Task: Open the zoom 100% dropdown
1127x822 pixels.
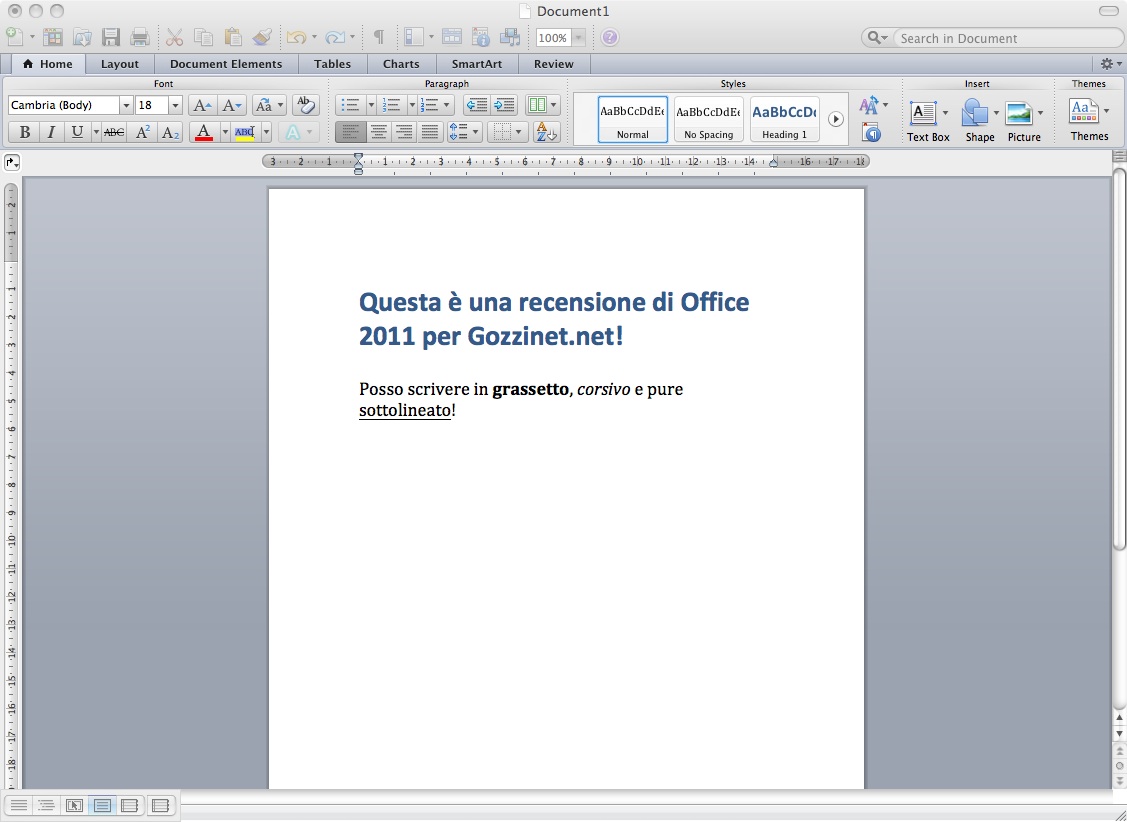Action: (579, 37)
